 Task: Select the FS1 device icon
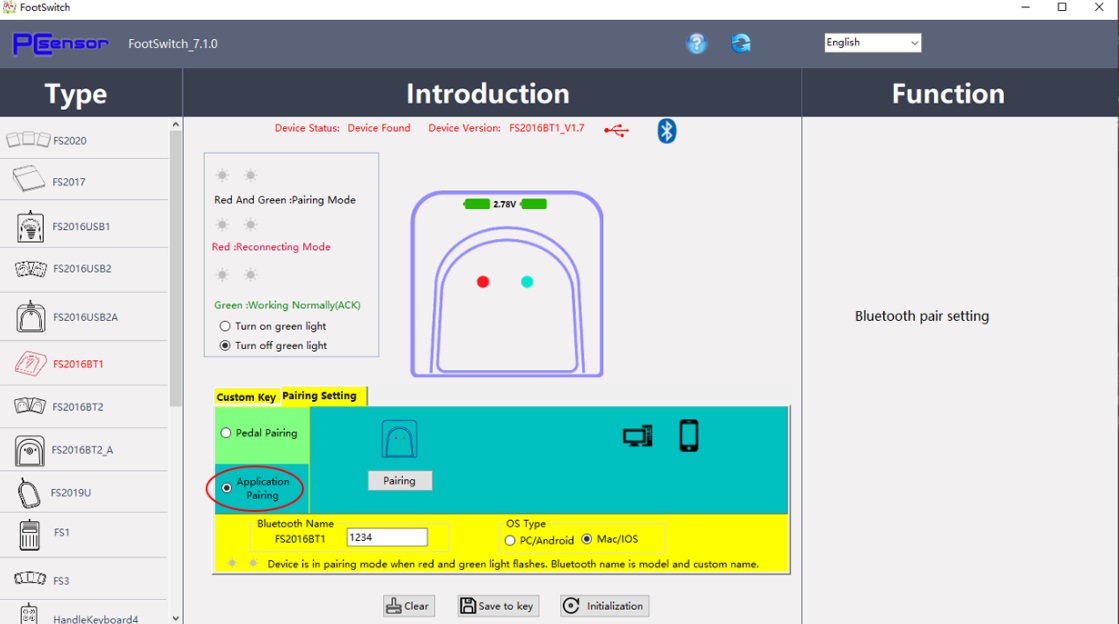(x=29, y=535)
